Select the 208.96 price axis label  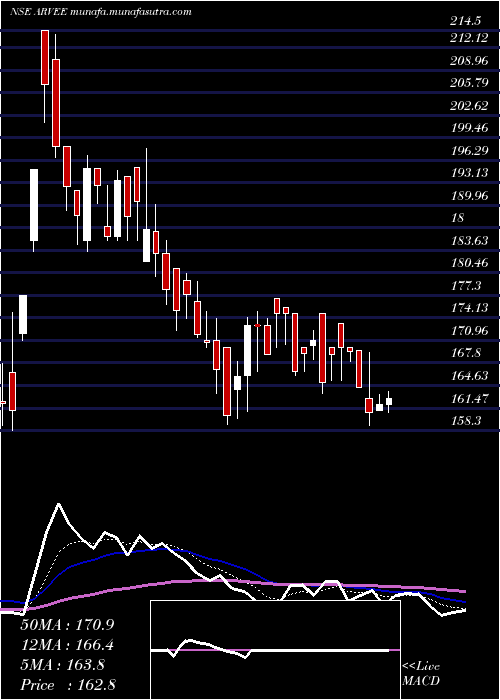tap(469, 61)
